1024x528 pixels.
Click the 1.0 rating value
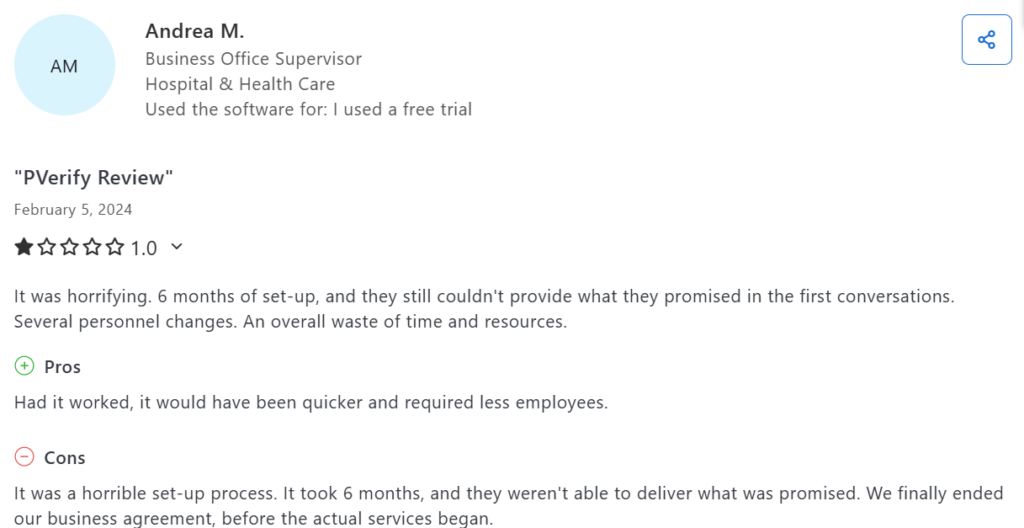click(x=144, y=248)
